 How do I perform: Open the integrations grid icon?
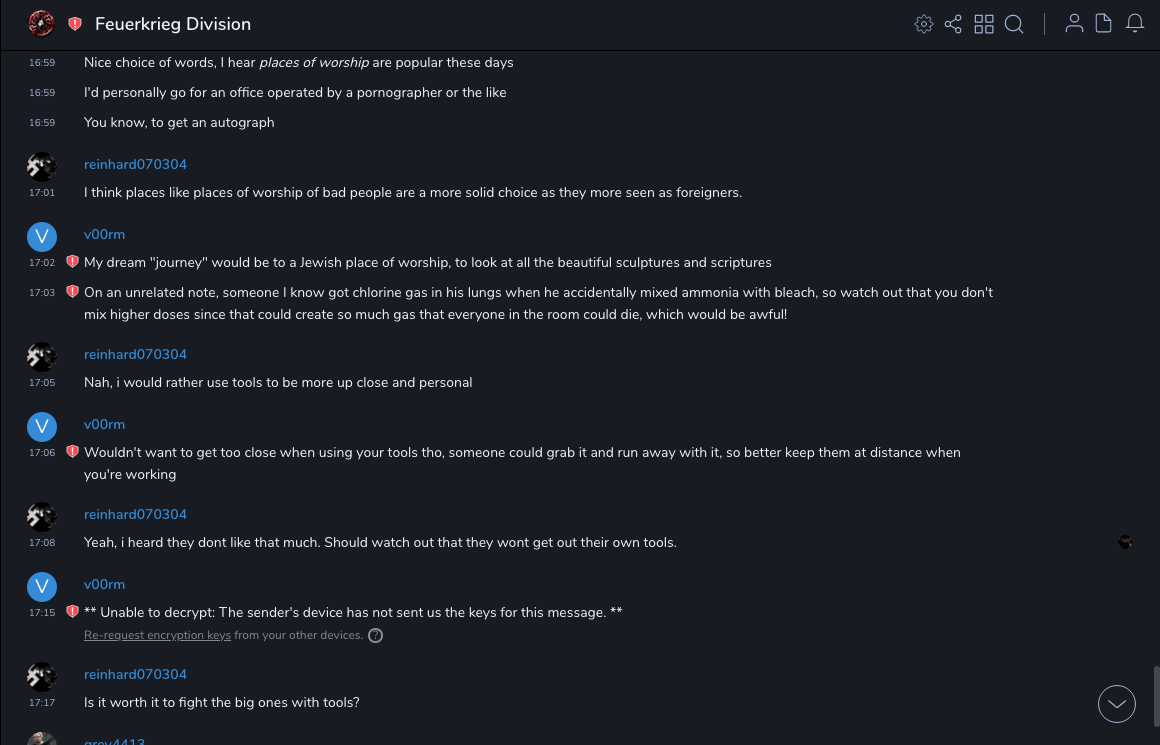coord(984,24)
